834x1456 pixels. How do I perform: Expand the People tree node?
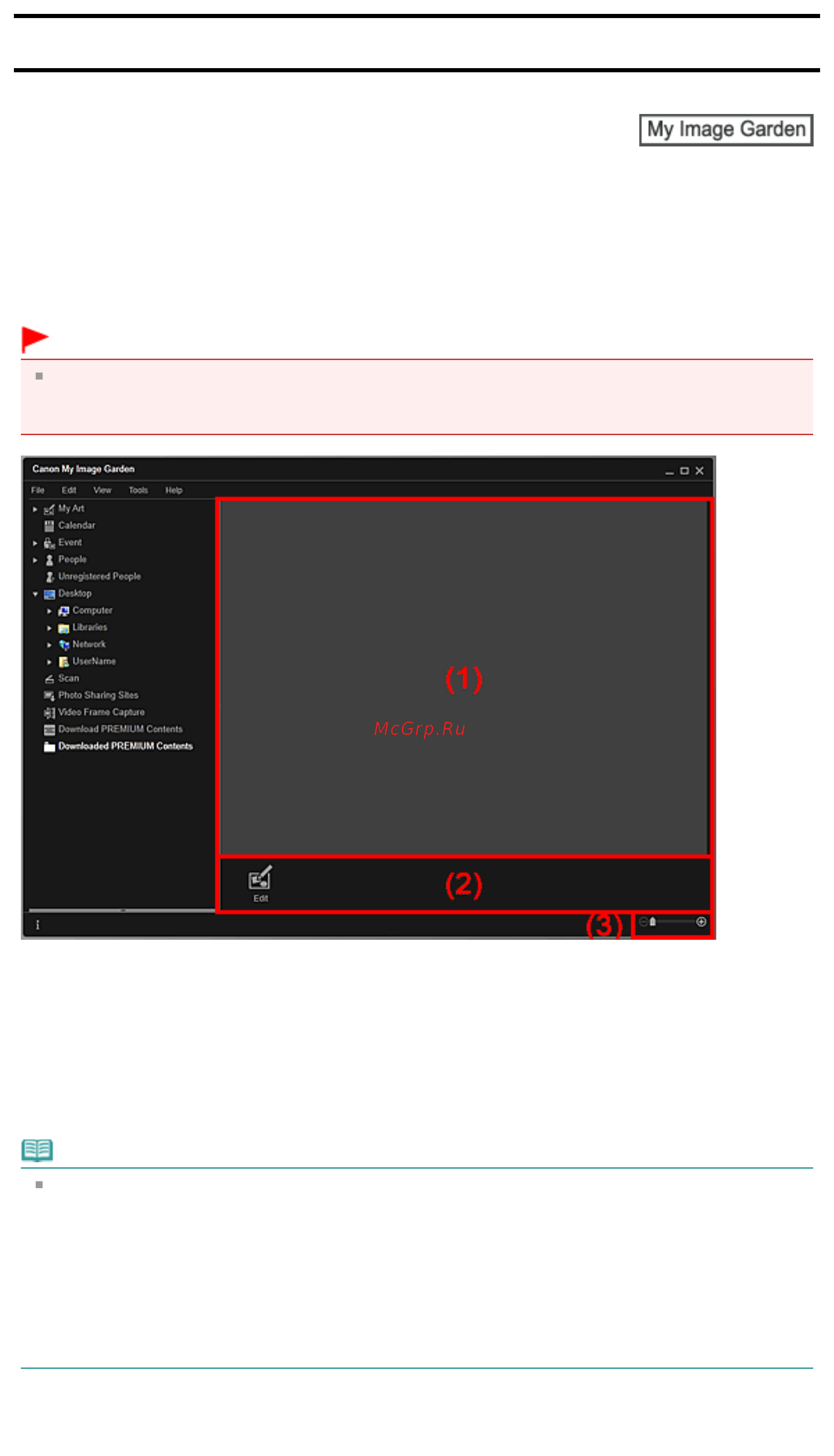coord(35,560)
